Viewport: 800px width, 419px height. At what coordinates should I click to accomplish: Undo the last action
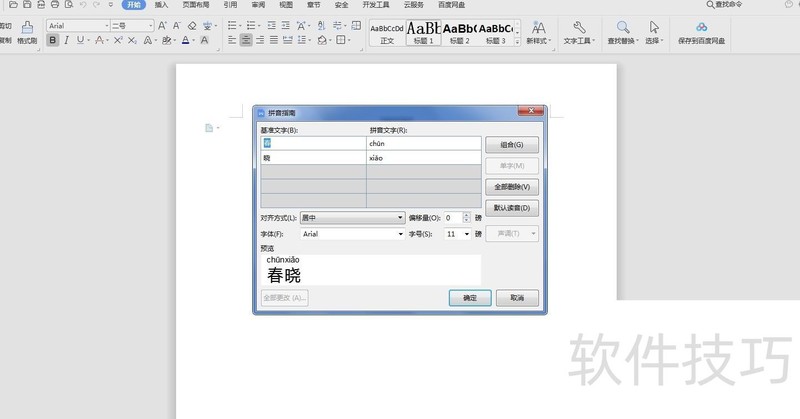click(83, 5)
